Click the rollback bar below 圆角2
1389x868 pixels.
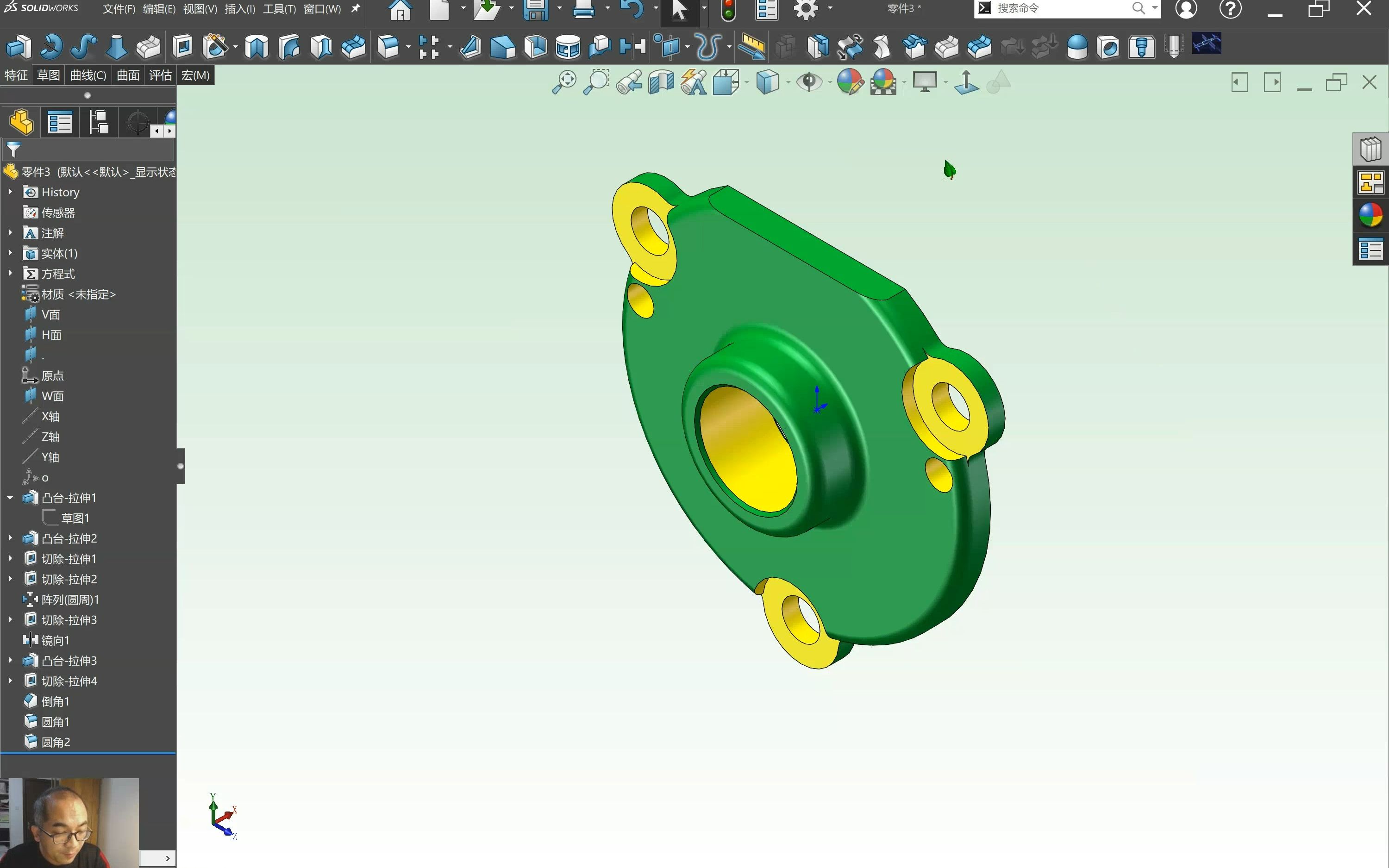[x=88, y=753]
